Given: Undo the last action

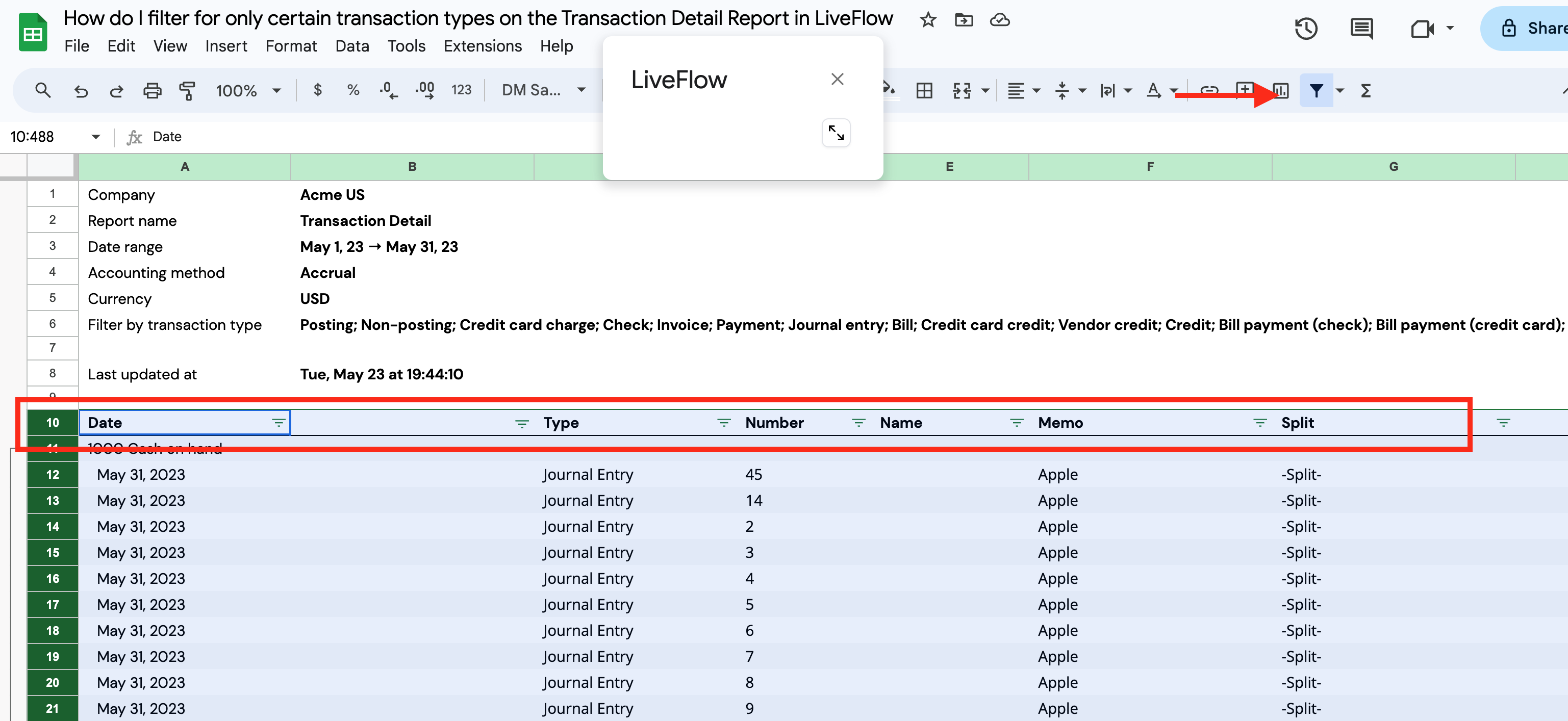Looking at the screenshot, I should 81,91.
